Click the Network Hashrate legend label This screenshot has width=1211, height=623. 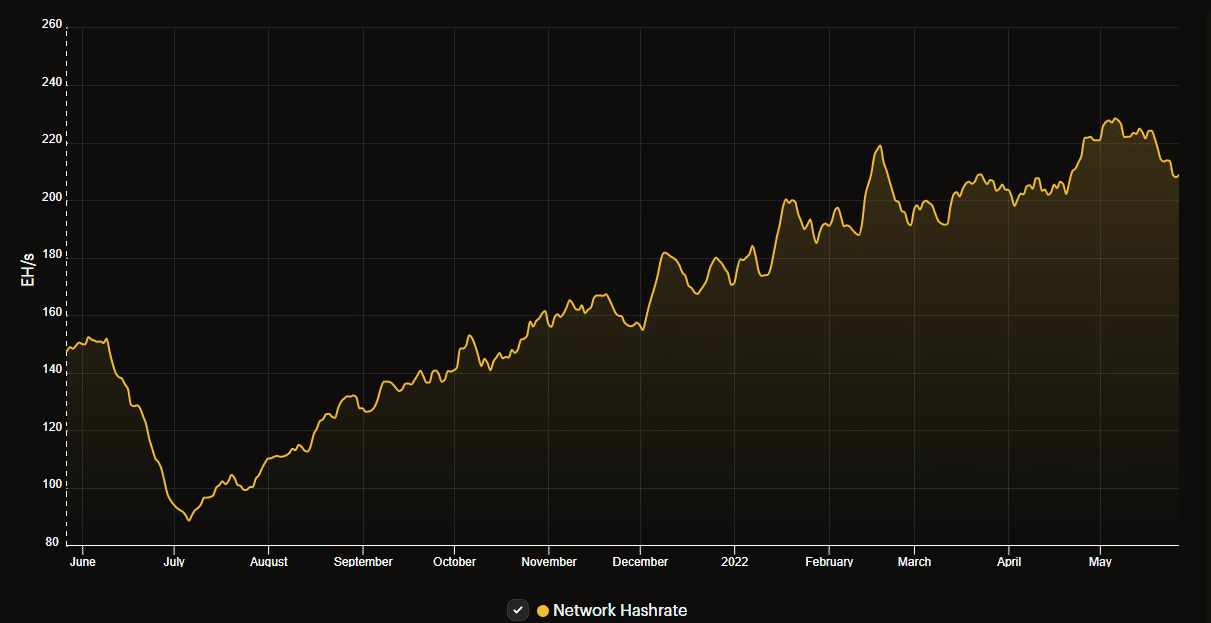click(620, 610)
